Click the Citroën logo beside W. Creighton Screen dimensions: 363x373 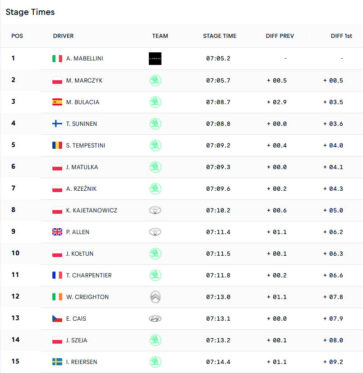[155, 297]
